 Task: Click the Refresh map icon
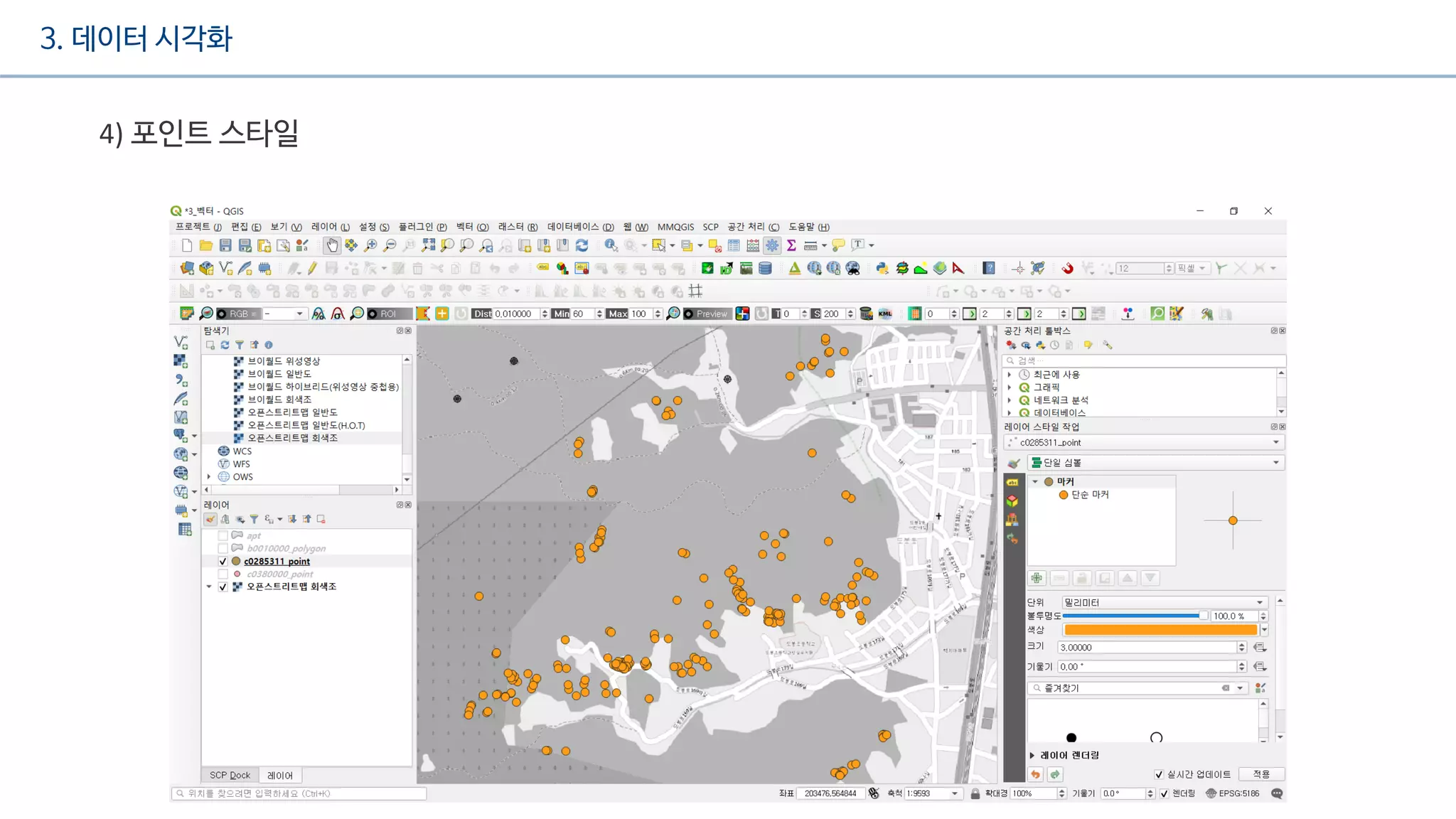coord(582,245)
